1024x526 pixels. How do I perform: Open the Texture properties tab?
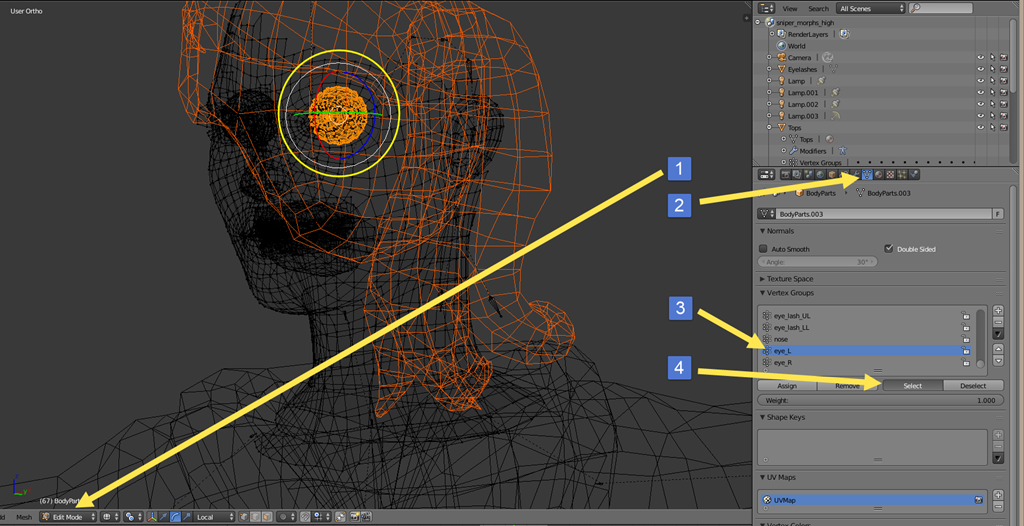point(891,174)
